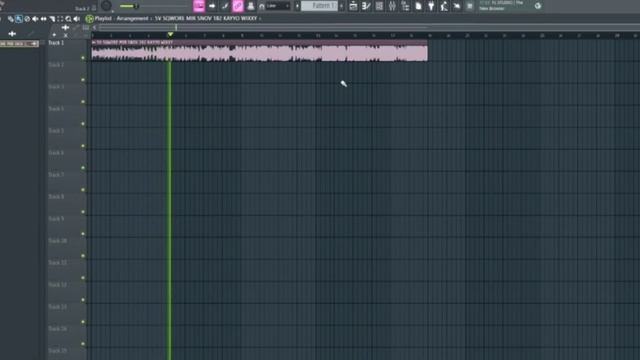Click the small X icon above track headers
This screenshot has height=360, width=640.
pos(66,35)
